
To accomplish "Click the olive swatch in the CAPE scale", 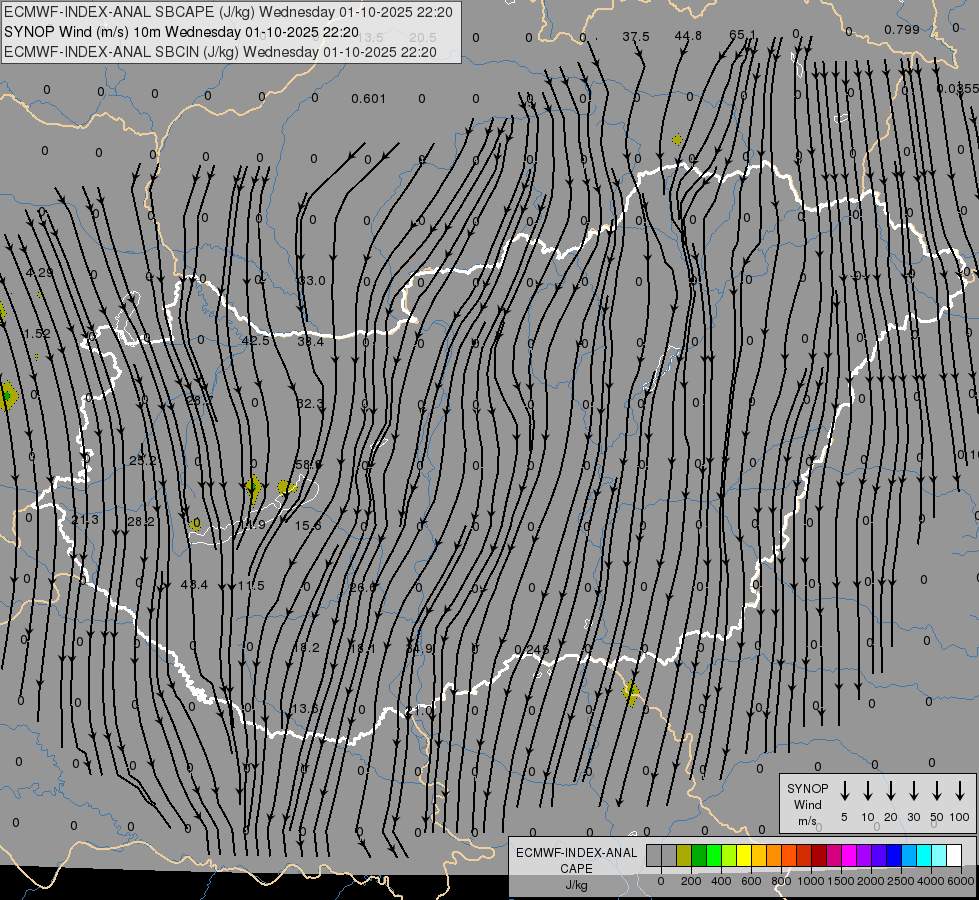I will [x=684, y=855].
